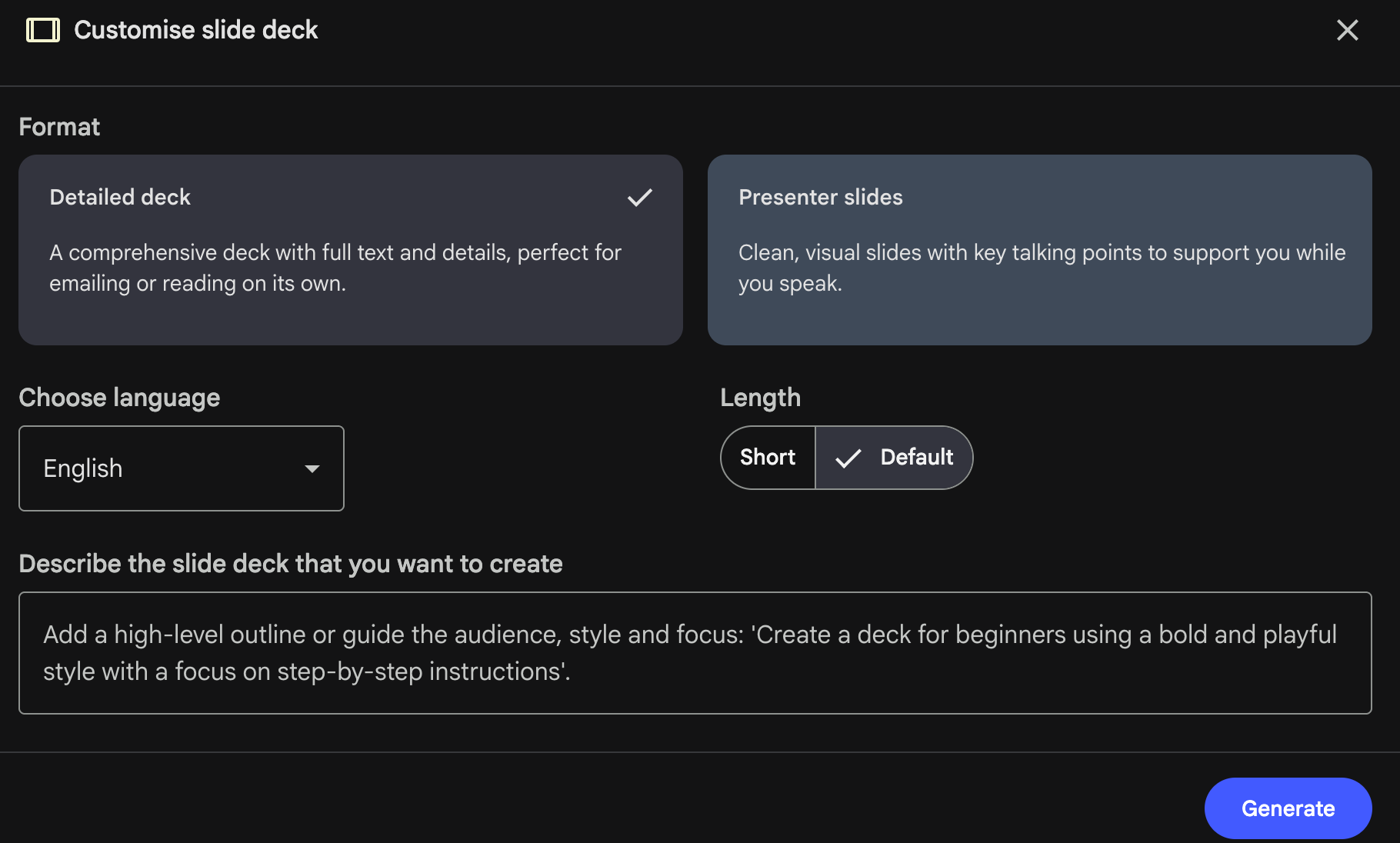The width and height of the screenshot is (1400, 843).
Task: Click the Presenter slides description text
Action: pos(1041,267)
